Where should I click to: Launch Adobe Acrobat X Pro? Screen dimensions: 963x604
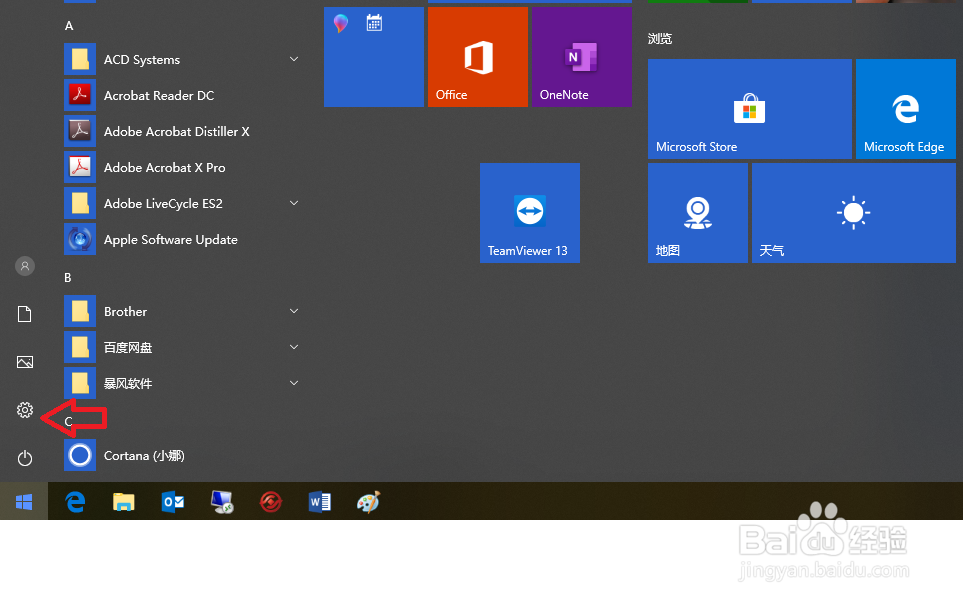184,167
